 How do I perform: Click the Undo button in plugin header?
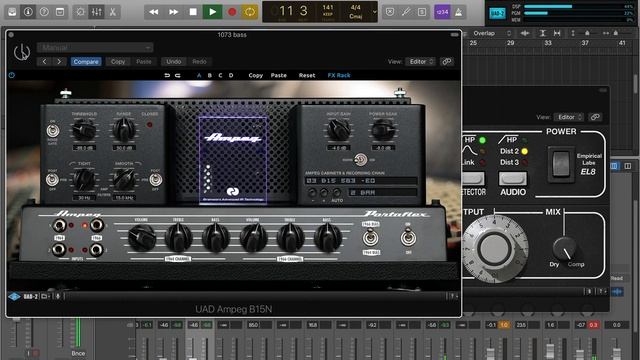173,62
